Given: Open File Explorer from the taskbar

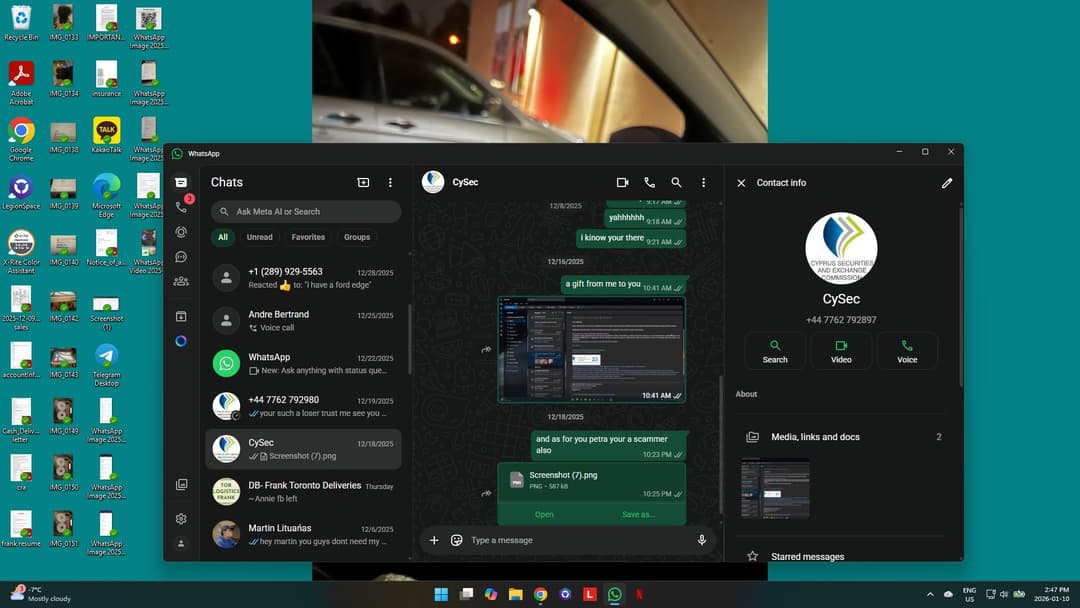Looking at the screenshot, I should 515,594.
